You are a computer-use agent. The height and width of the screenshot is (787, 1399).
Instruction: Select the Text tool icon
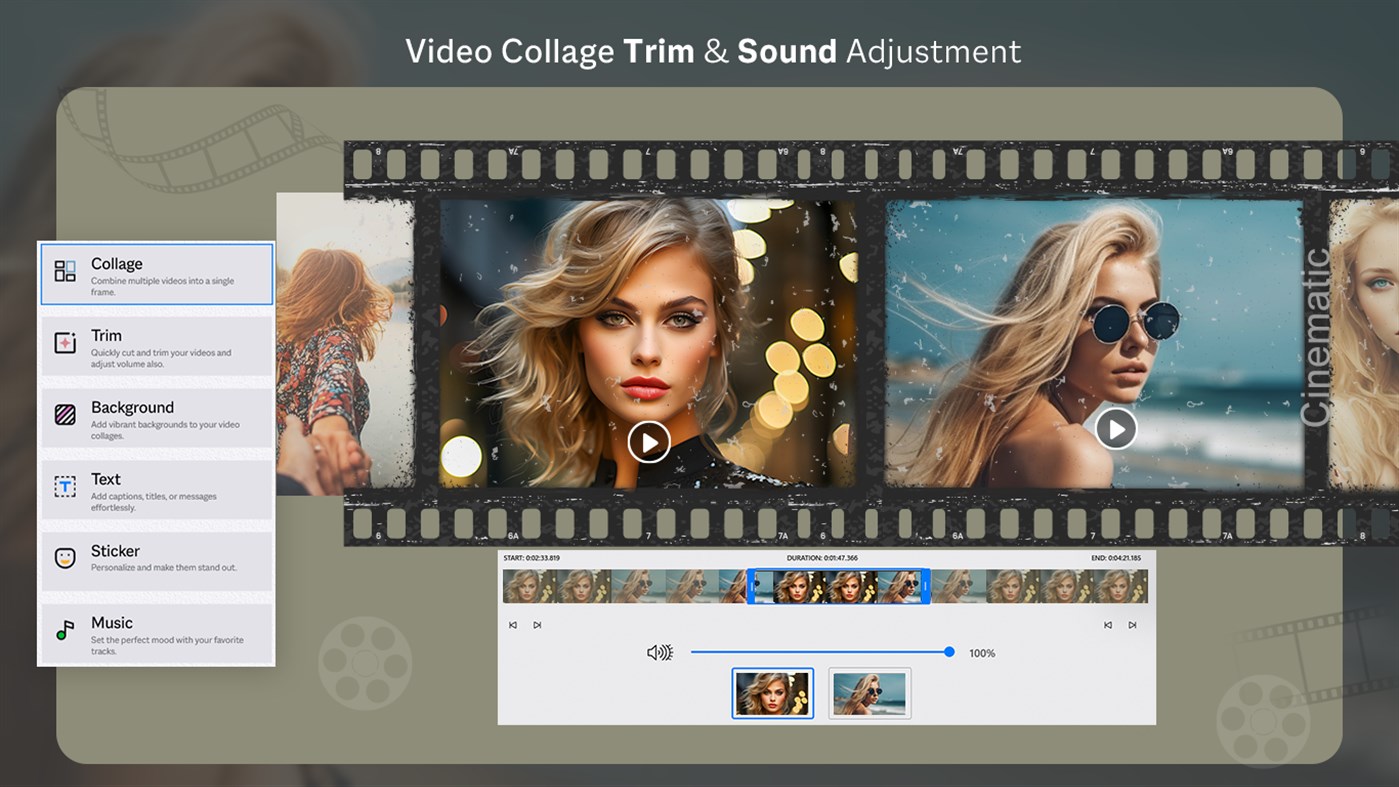coord(66,487)
